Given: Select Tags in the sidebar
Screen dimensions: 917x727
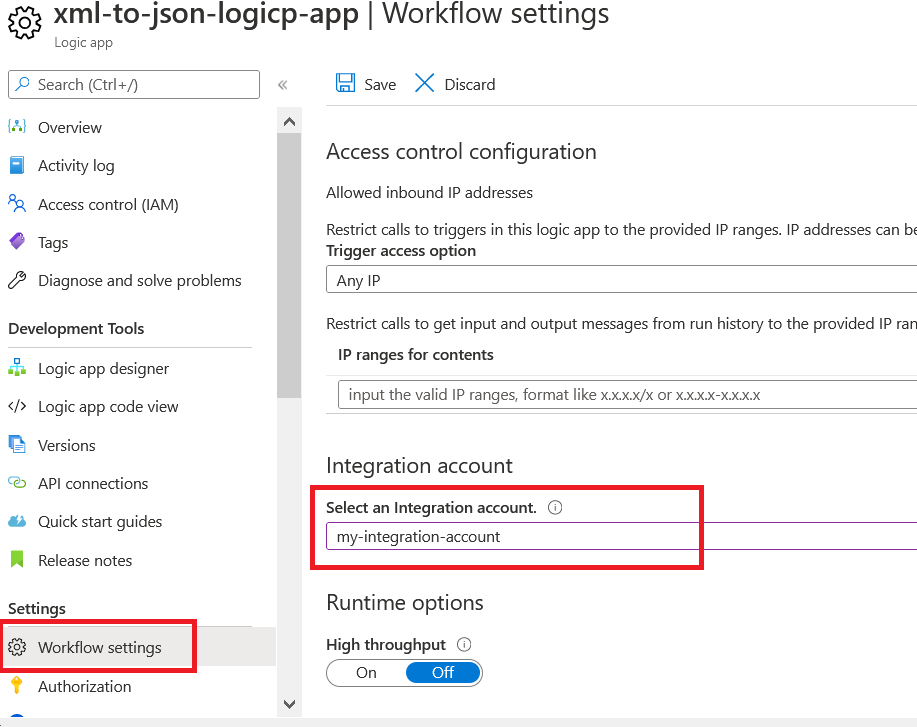Looking at the screenshot, I should coord(53,243).
